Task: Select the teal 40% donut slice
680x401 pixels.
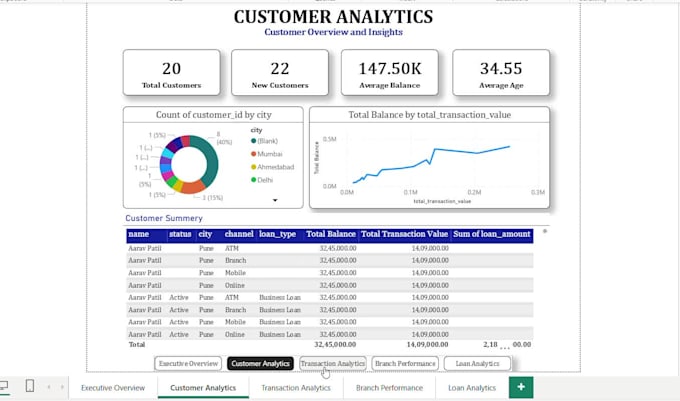Action: [x=210, y=160]
